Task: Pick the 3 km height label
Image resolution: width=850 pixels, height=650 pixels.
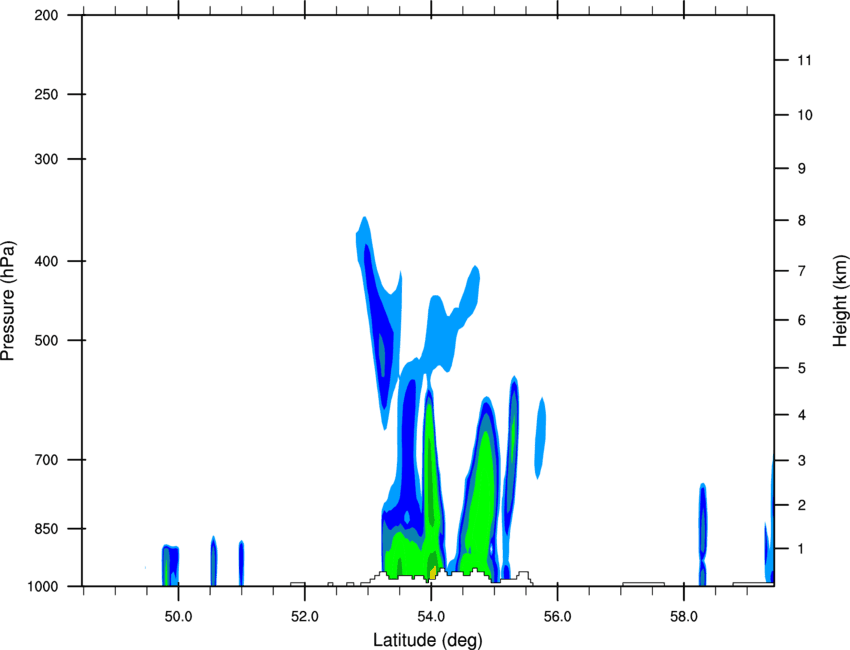Action: tap(802, 461)
